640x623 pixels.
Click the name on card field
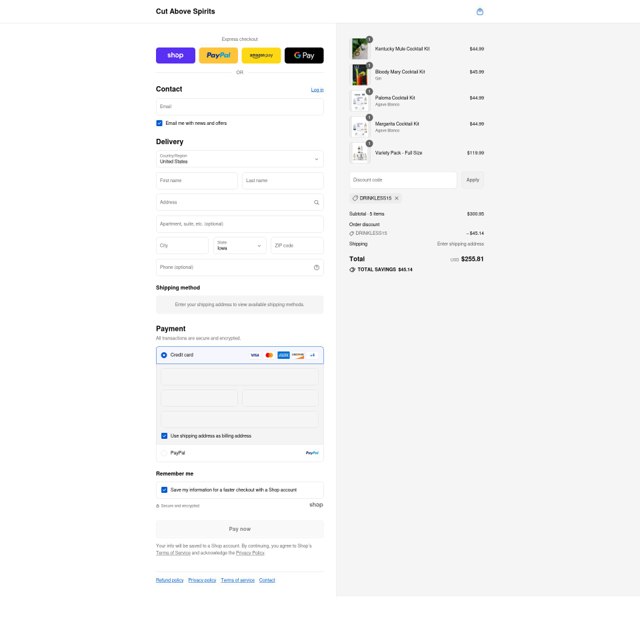pyautogui.click(x=240, y=419)
